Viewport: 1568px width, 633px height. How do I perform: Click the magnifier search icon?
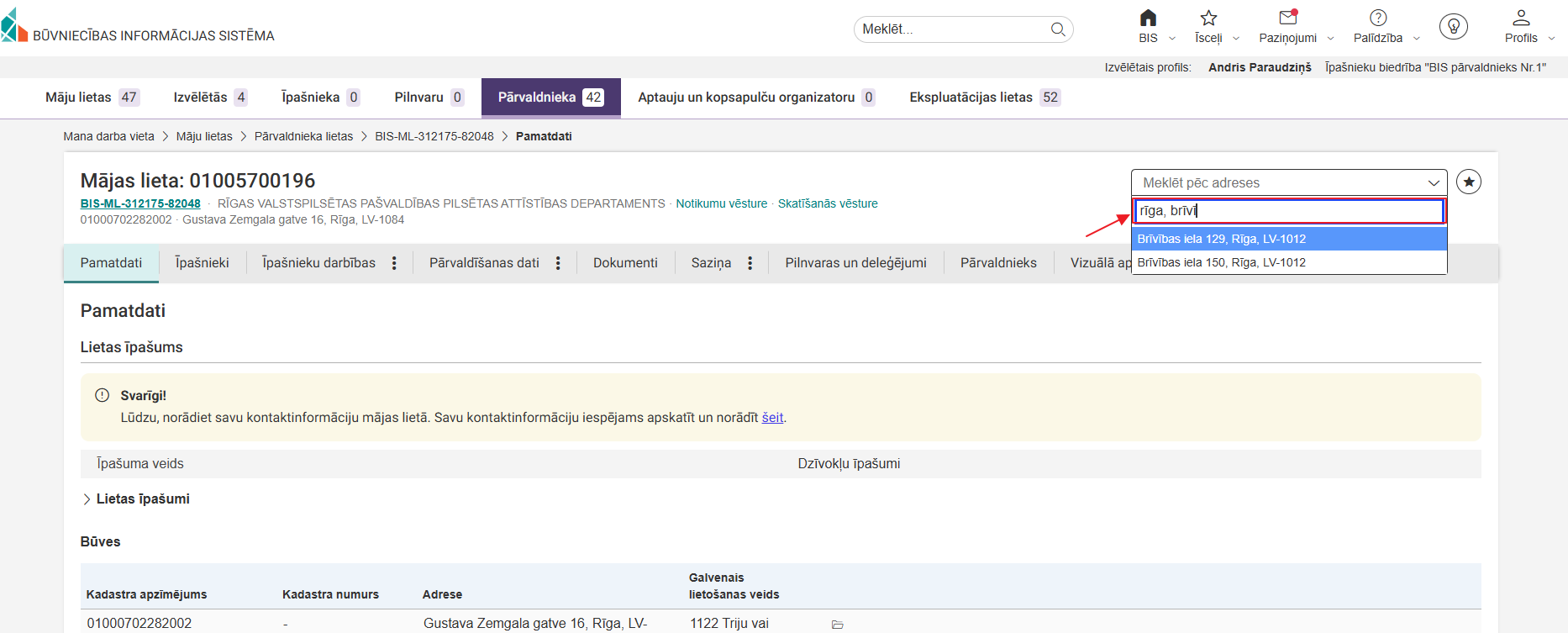pyautogui.click(x=1058, y=29)
